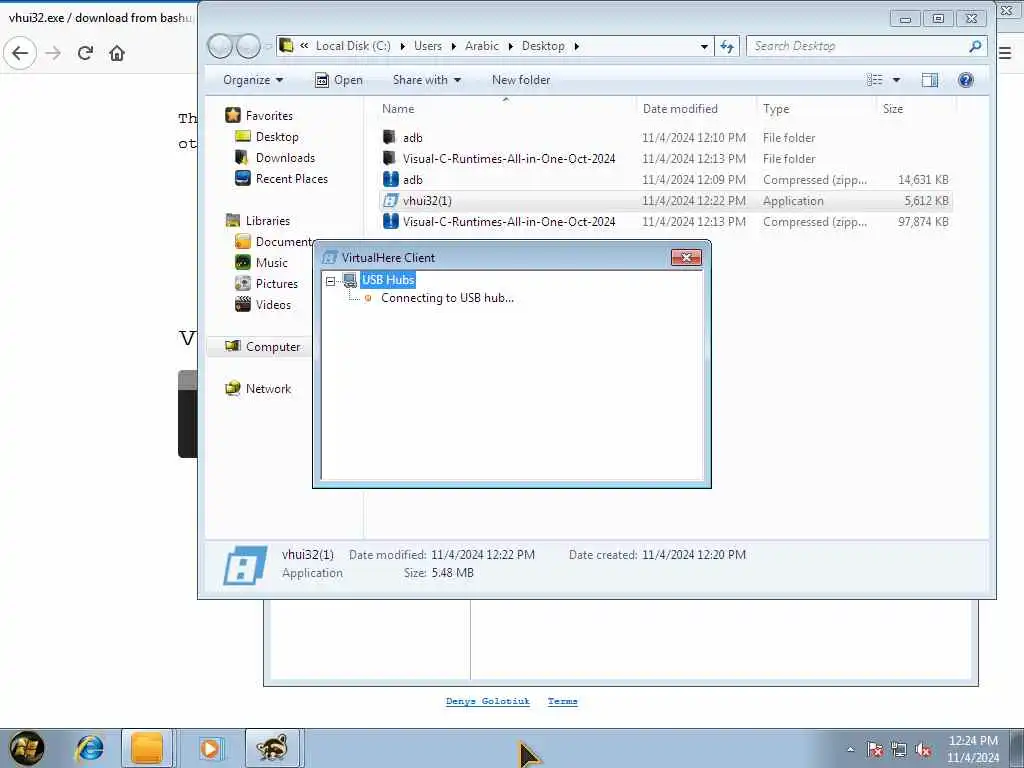Open the Organize menu in Explorer
Screen dimensions: 1024x768
(253, 80)
